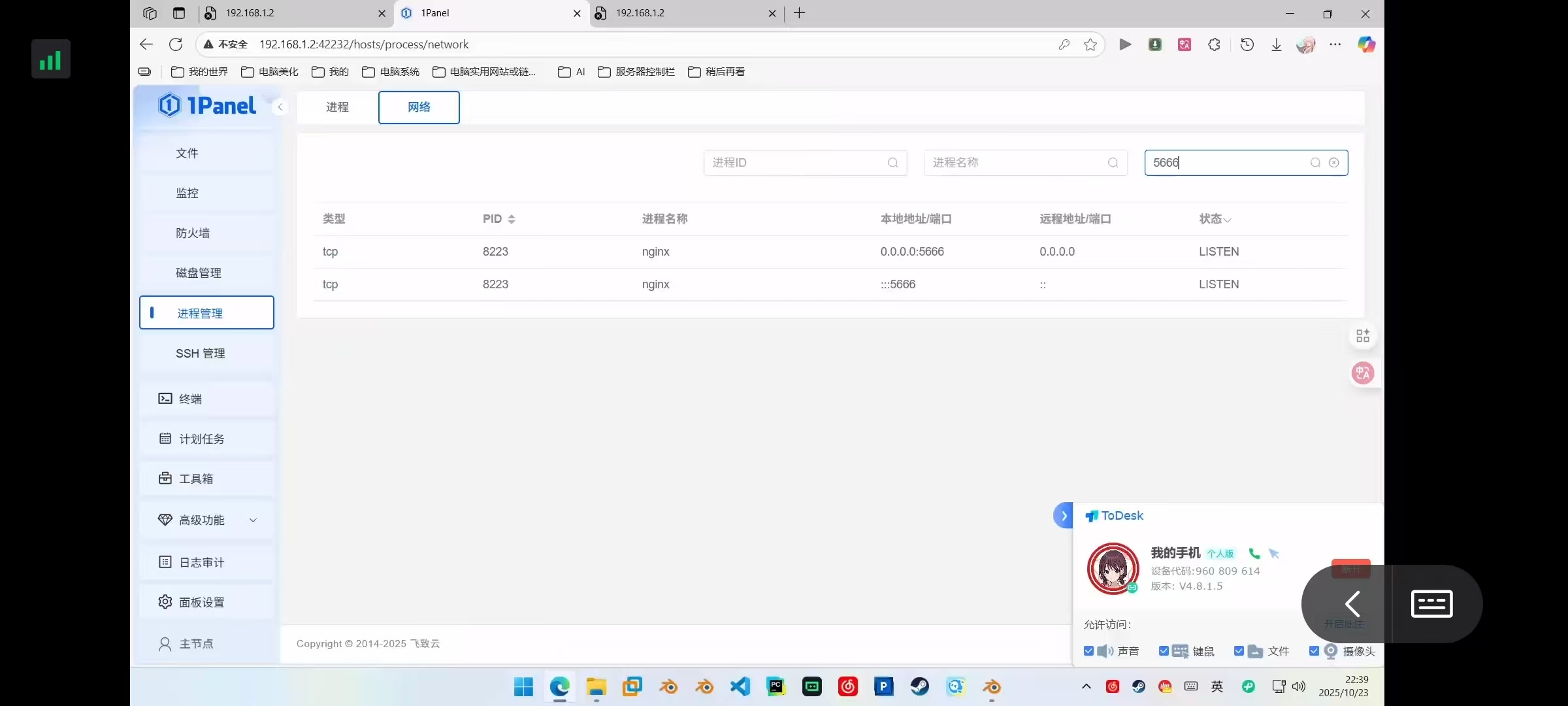Disable the 摄像头 access checkbox

[x=1314, y=651]
